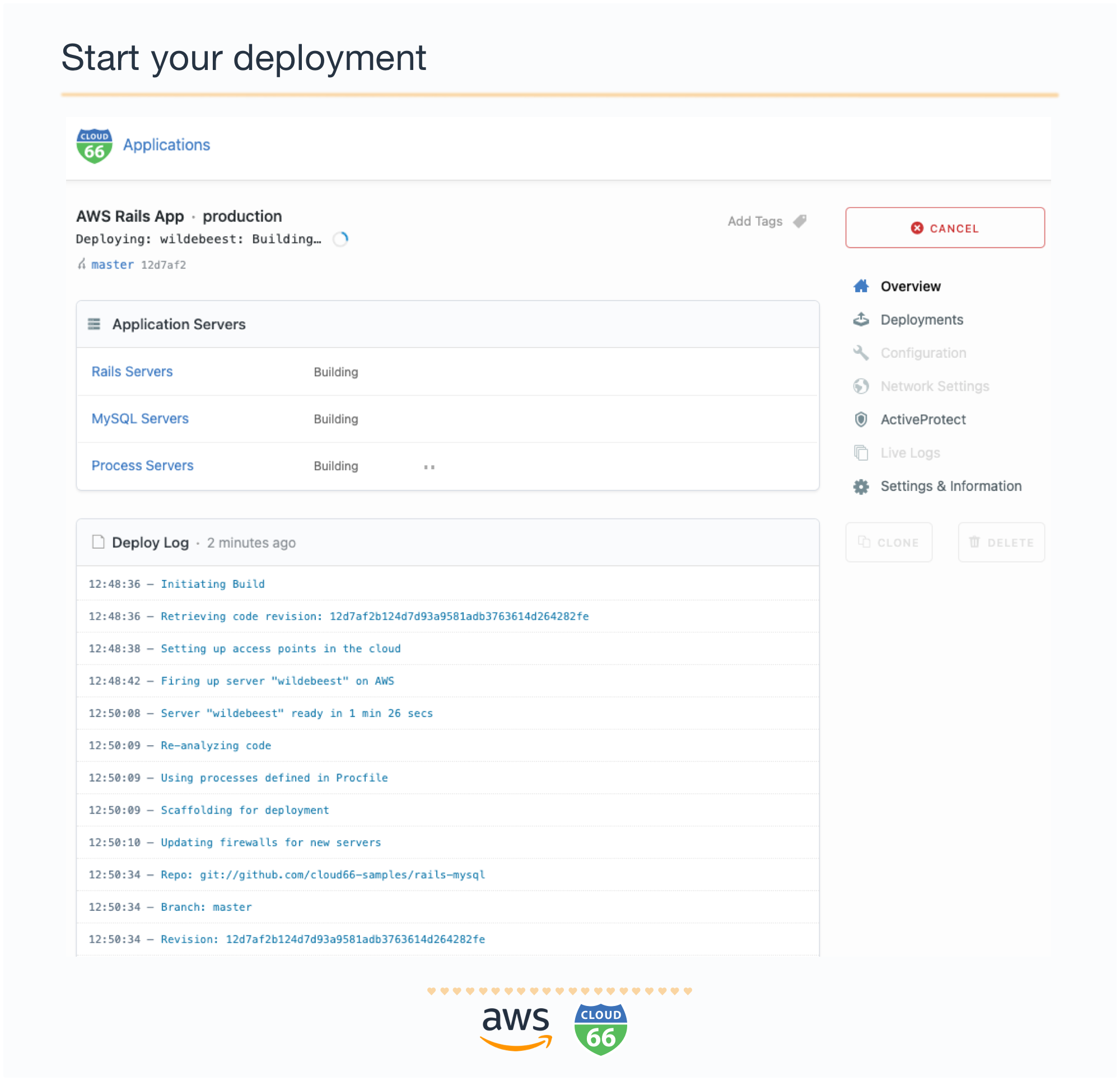Open the Applications link
The image size is (1120, 1081).
tap(166, 145)
